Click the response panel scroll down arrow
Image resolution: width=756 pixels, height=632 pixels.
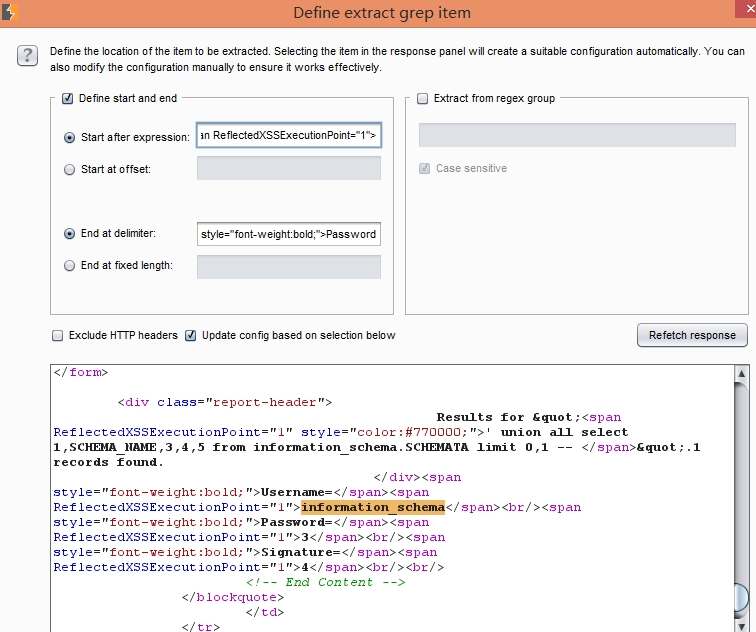point(742,625)
